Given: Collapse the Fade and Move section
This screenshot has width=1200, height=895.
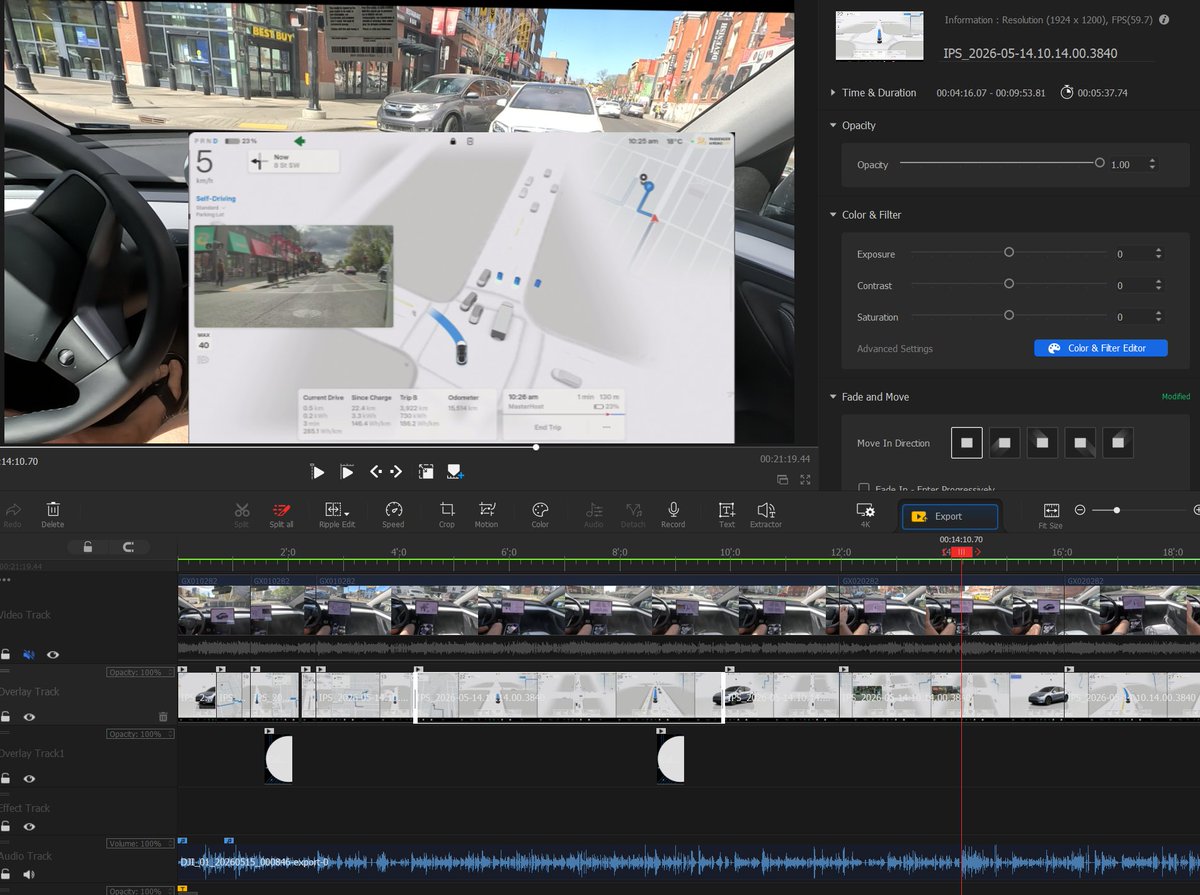Looking at the screenshot, I should pos(834,397).
